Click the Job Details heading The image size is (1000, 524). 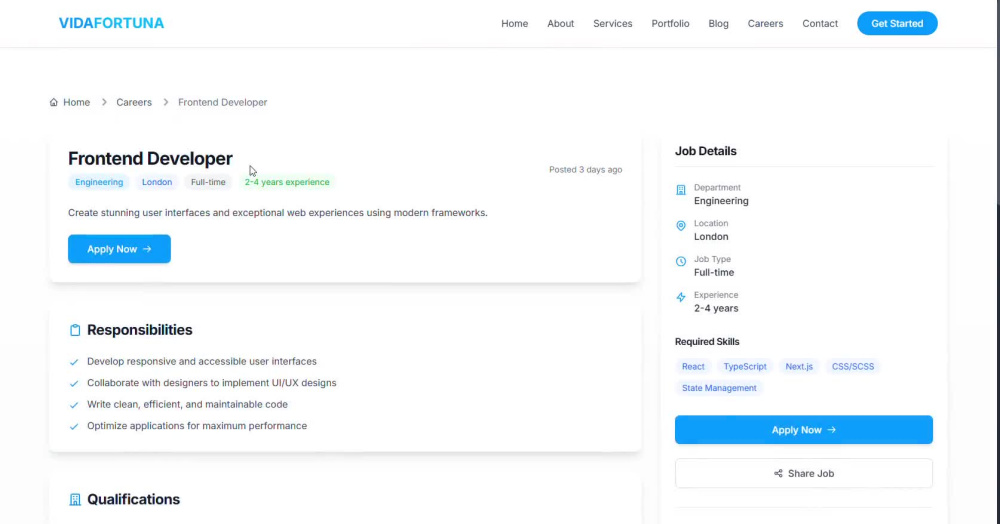click(705, 151)
